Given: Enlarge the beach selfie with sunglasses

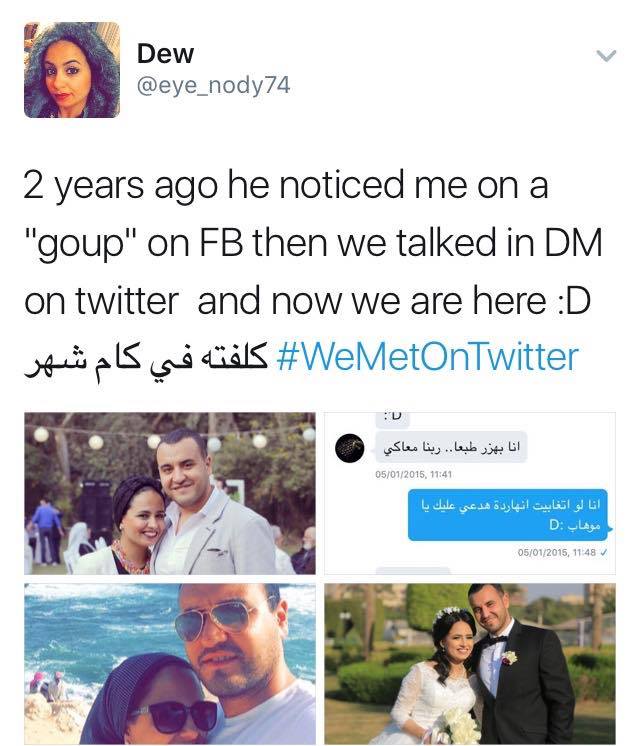Looking at the screenshot, I should tap(170, 664).
